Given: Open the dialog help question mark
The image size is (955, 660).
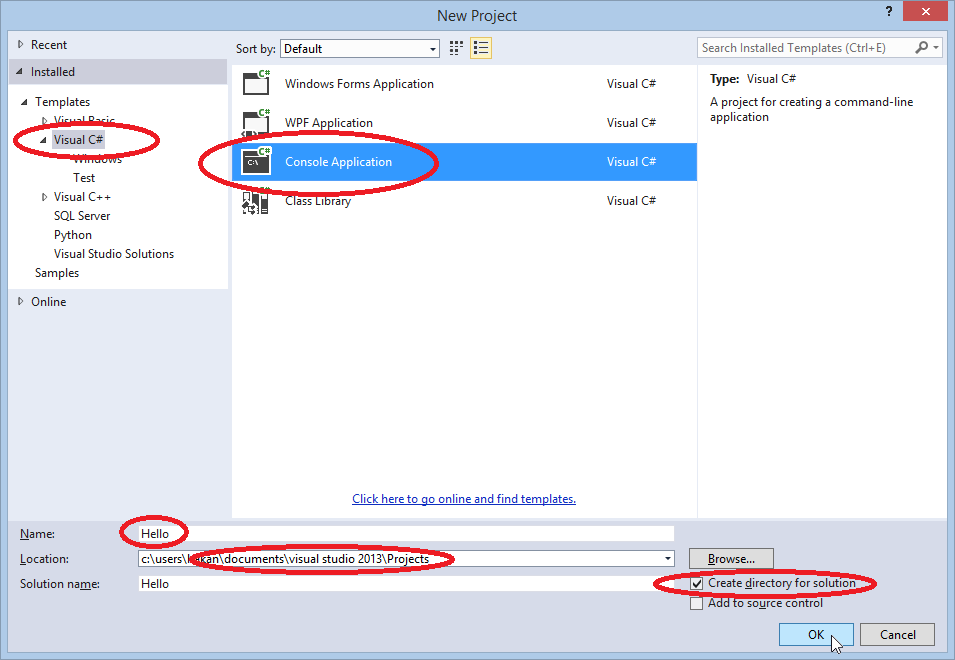Looking at the screenshot, I should (889, 12).
